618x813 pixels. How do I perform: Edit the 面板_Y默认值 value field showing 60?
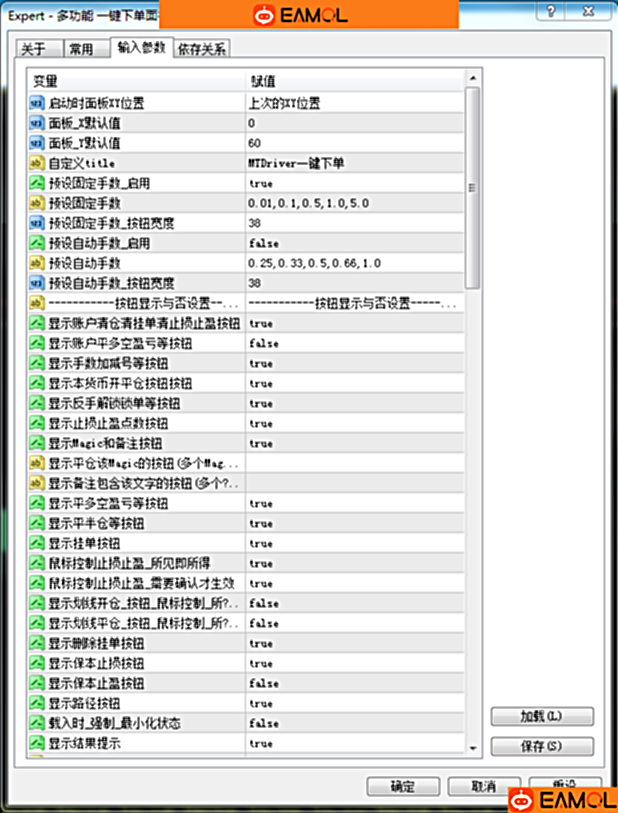click(x=355, y=143)
